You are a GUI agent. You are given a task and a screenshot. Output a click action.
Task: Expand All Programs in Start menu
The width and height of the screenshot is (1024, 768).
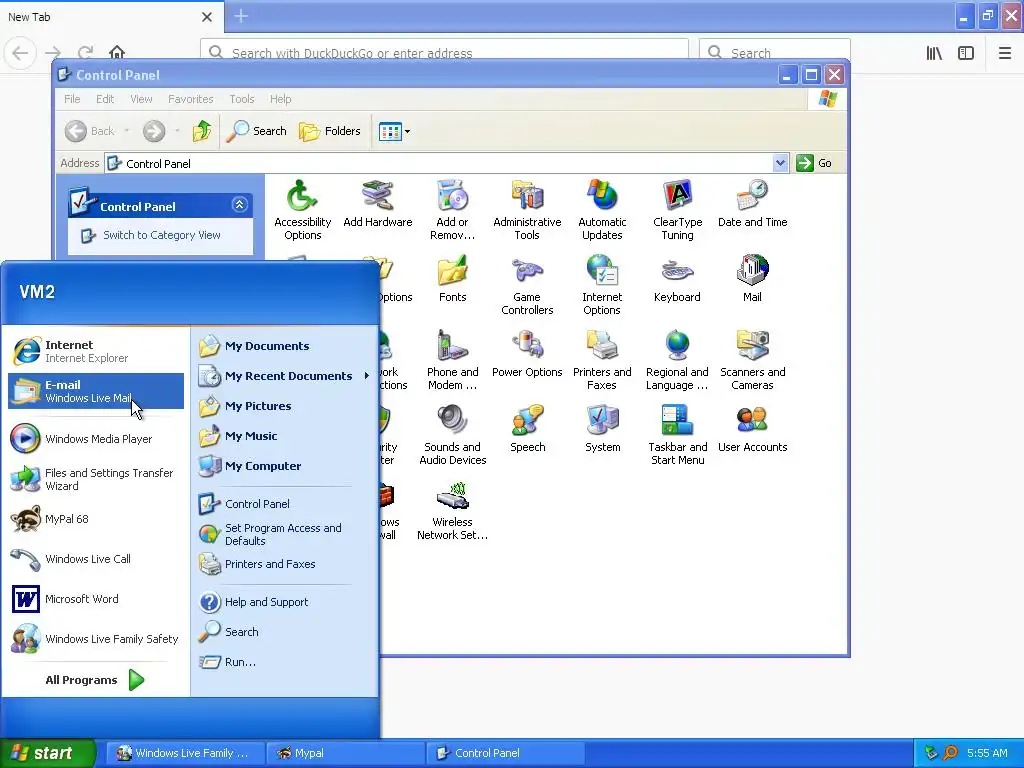click(95, 680)
